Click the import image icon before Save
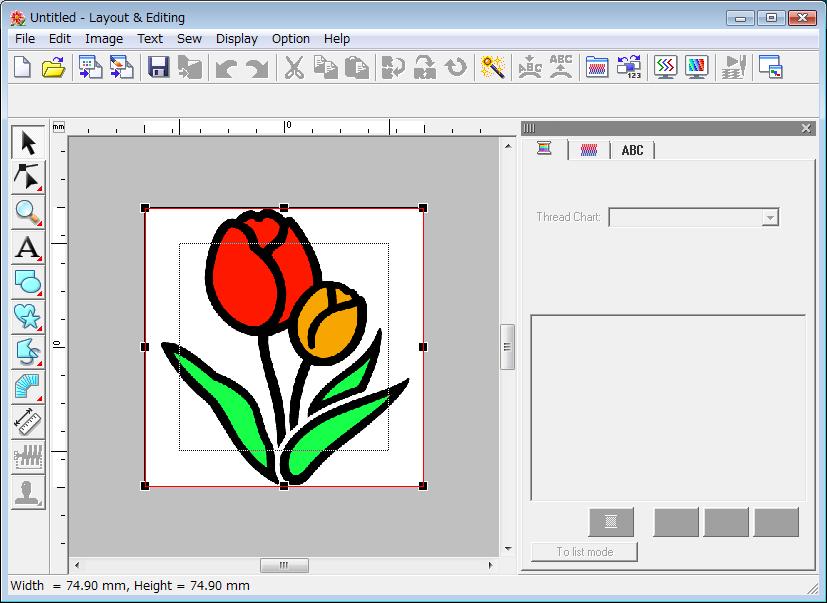 tap(122, 68)
